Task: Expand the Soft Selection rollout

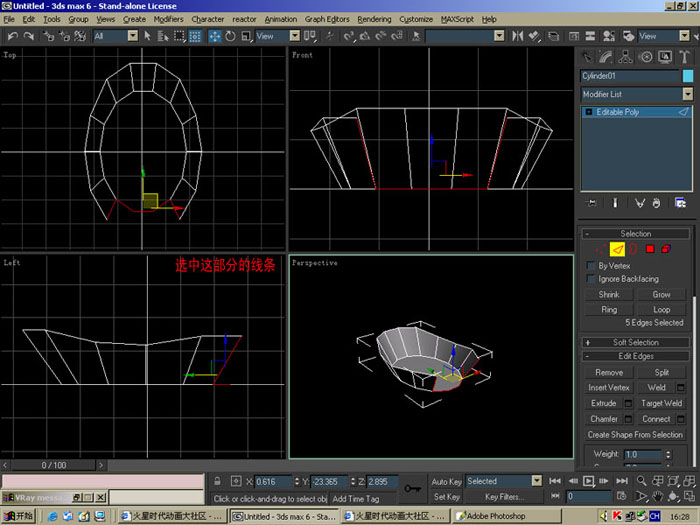Action: 635,342
